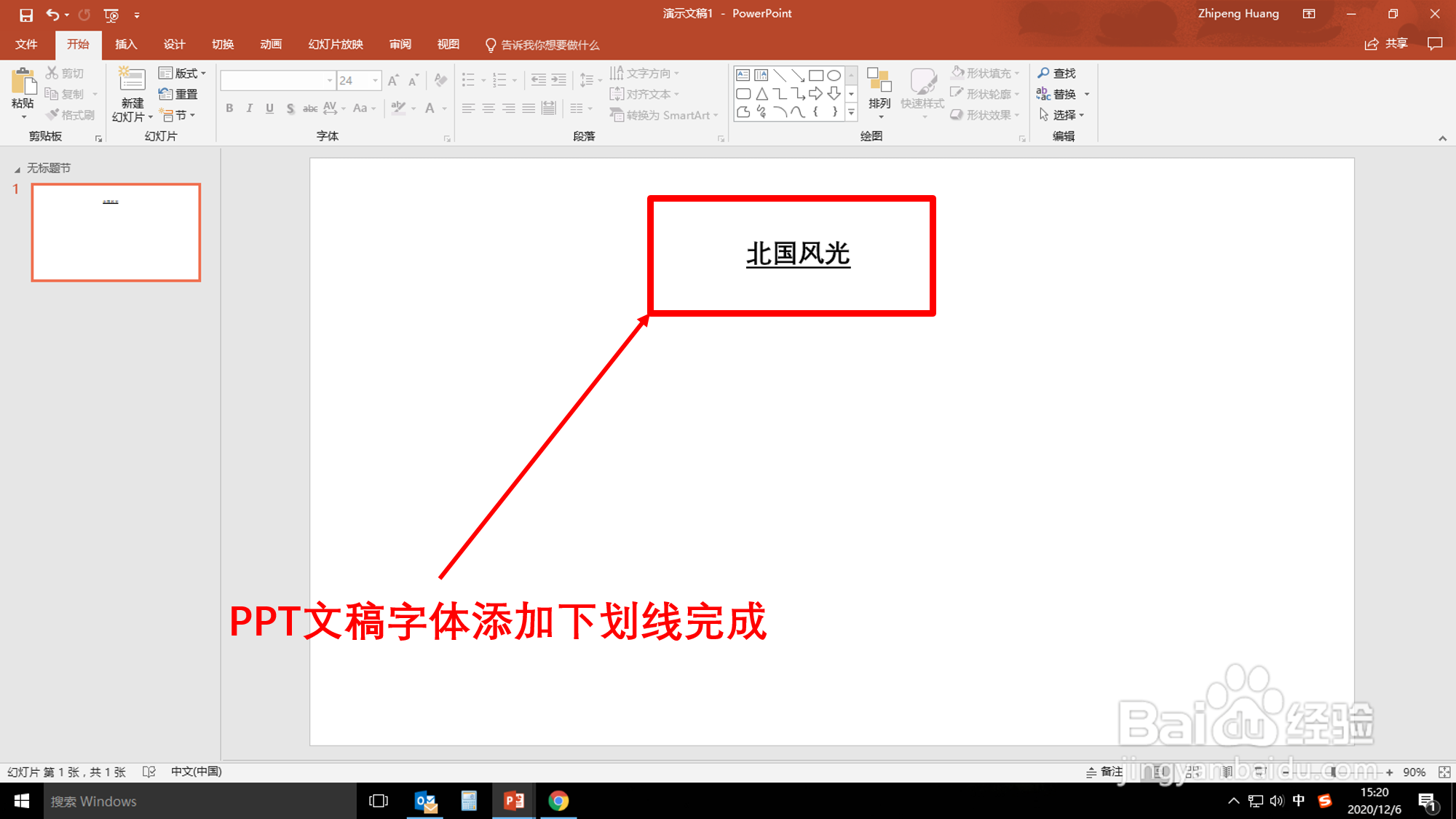Toggle Italic formatting button
Viewport: 1456px width, 819px height.
[249, 108]
